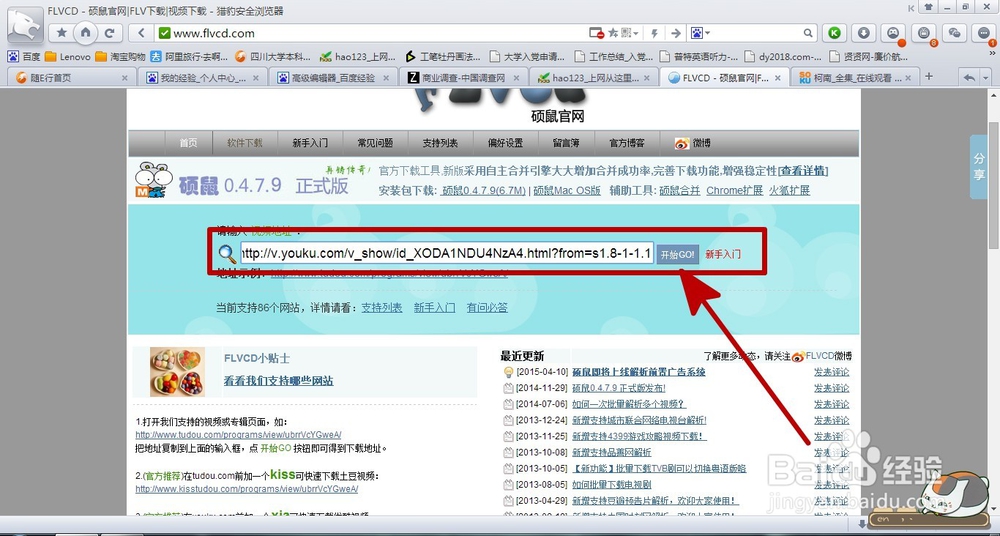Open the dy2018.com bookmark
The image size is (1000, 536).
pos(783,56)
